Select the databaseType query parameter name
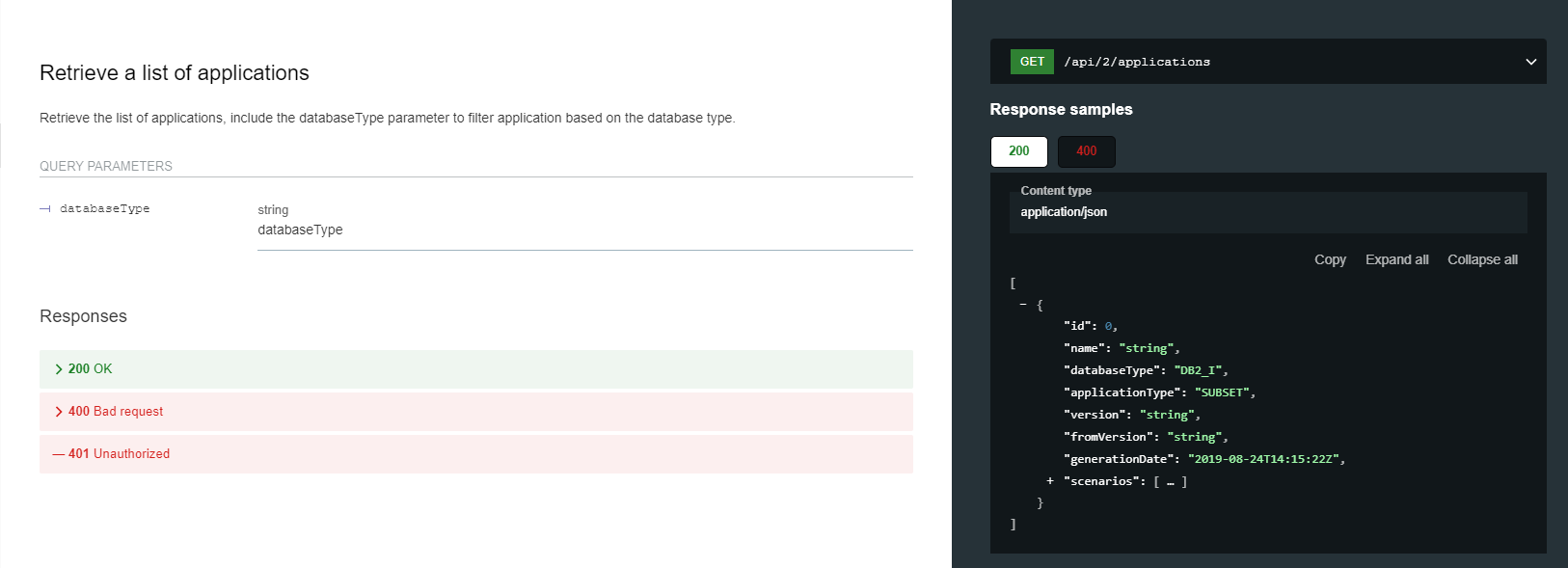1568x568 pixels. point(104,209)
